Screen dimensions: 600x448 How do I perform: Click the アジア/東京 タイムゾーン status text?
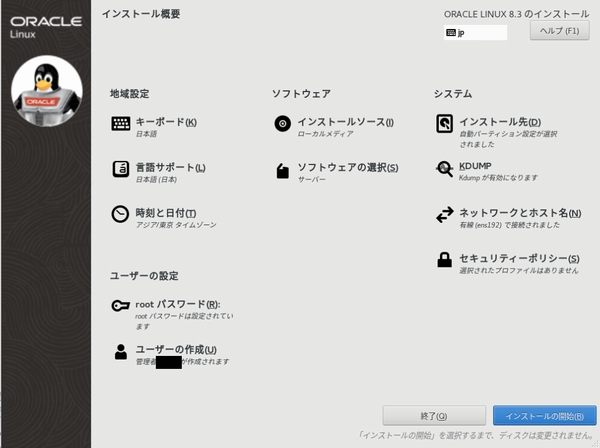tap(176, 225)
